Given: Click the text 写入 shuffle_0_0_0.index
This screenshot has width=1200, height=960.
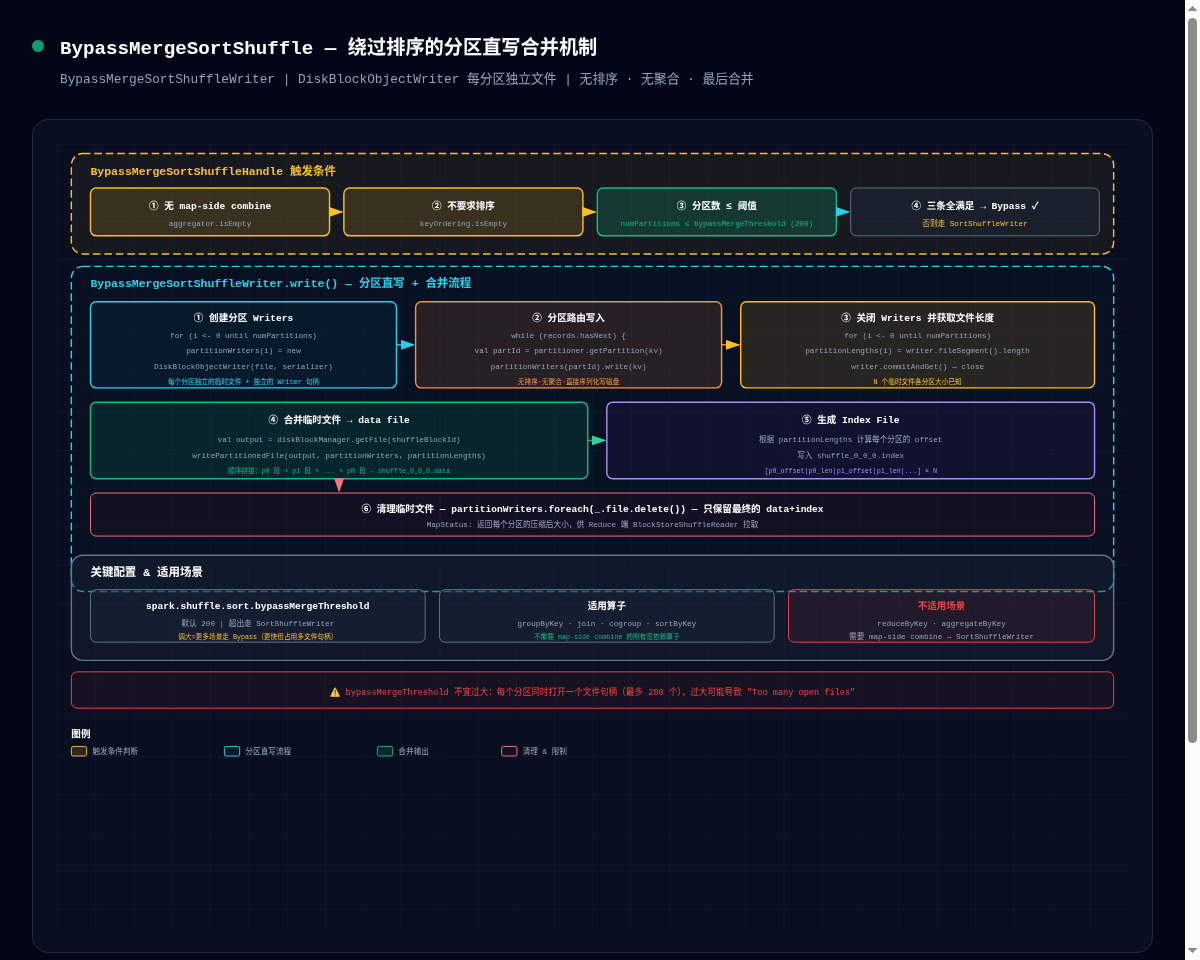Looking at the screenshot, I should click(x=850, y=455).
